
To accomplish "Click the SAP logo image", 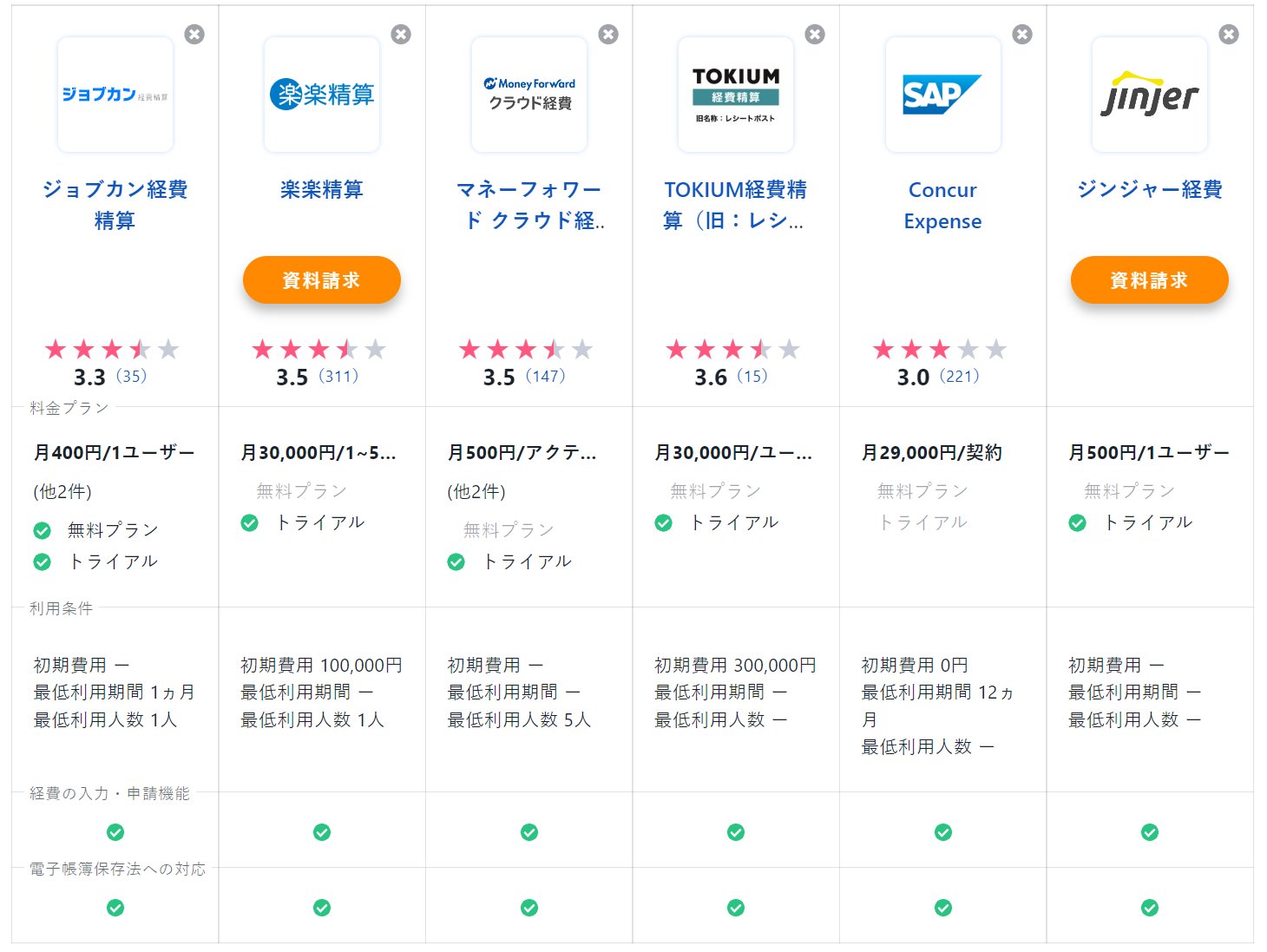I will pos(942,95).
